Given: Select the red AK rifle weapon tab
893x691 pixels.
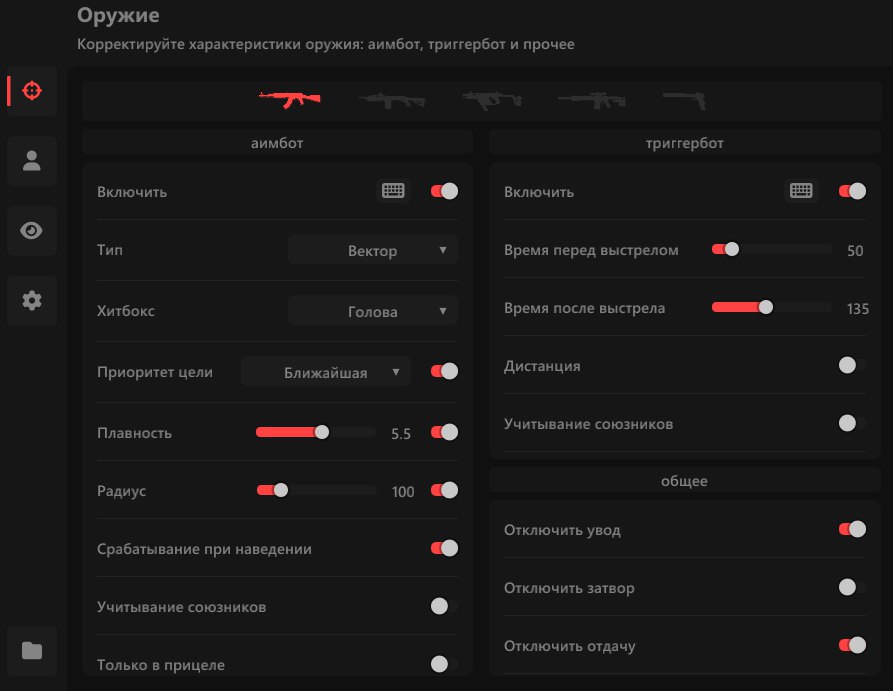Looking at the screenshot, I should [x=290, y=98].
